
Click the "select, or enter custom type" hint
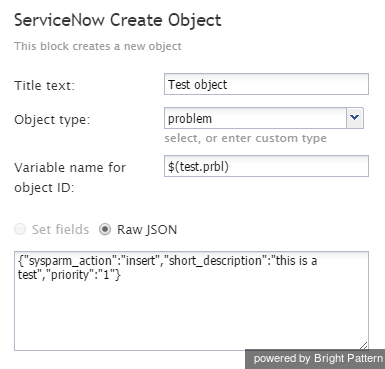tap(245, 138)
